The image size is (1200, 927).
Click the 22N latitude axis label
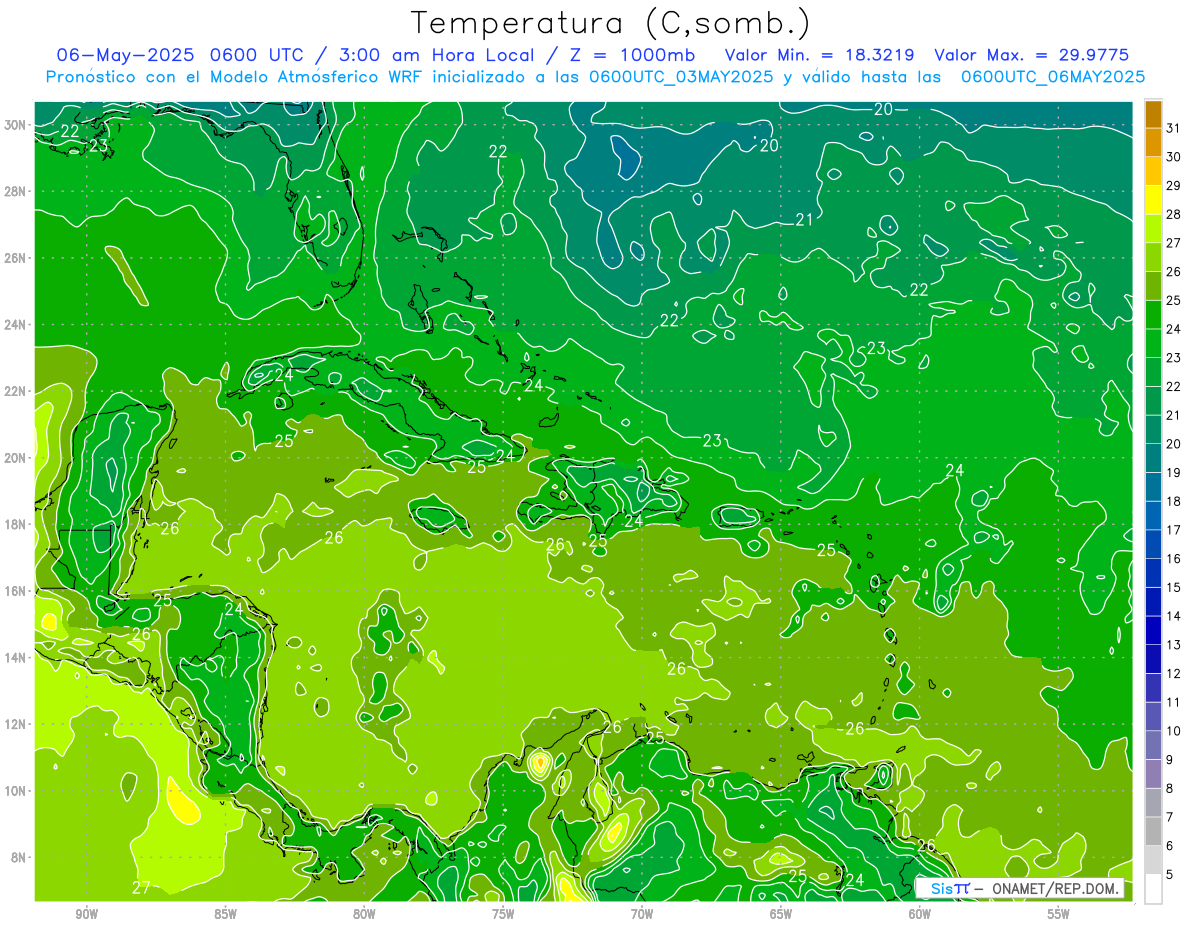click(x=15, y=391)
